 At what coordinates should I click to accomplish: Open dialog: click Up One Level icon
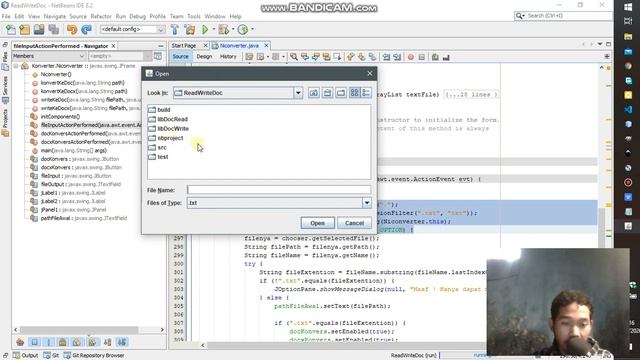click(x=313, y=93)
